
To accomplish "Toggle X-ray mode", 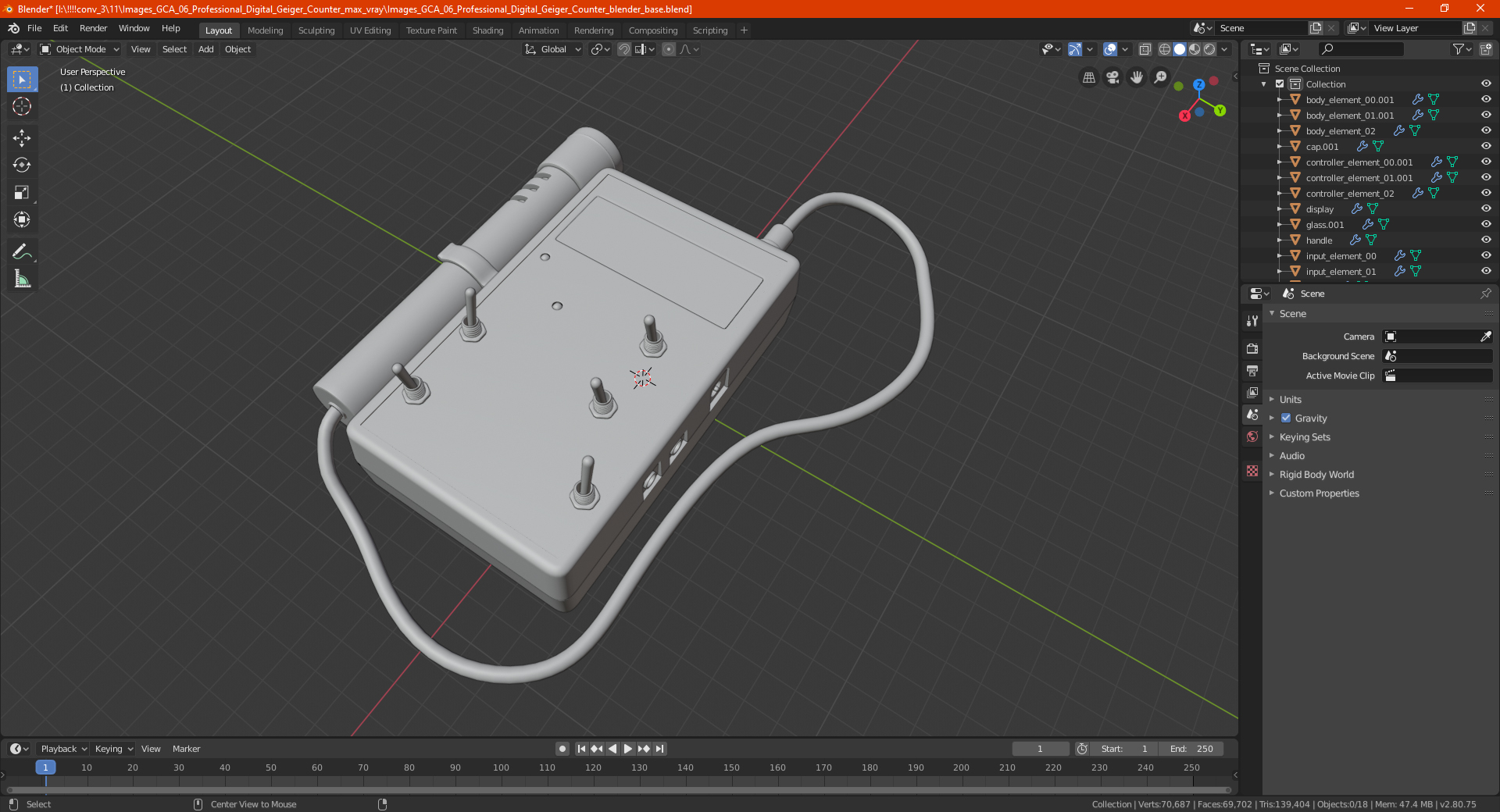I will click(1145, 49).
